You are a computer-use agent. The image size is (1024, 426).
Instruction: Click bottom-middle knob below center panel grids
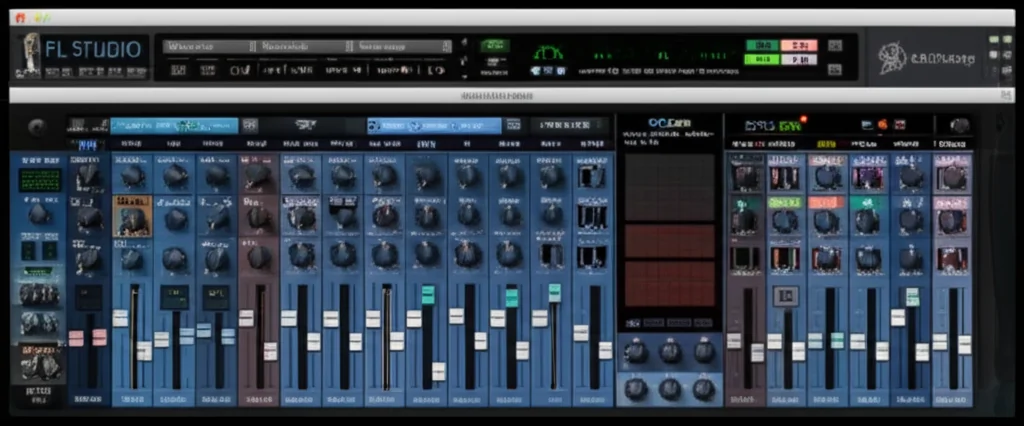click(x=670, y=389)
